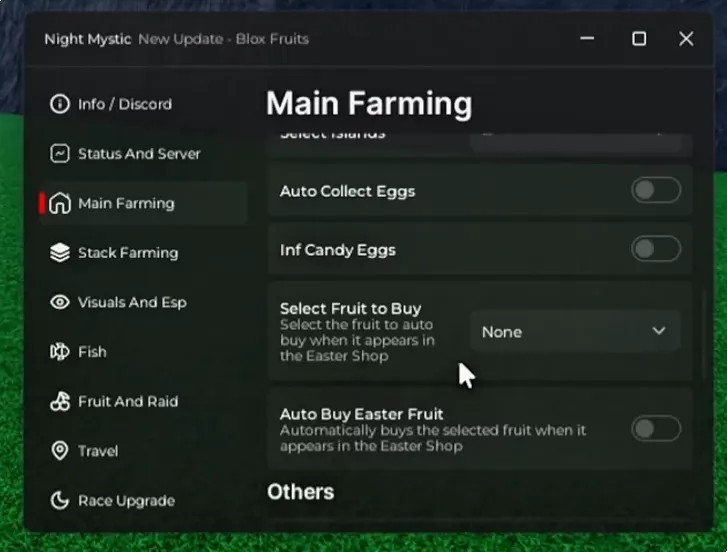This screenshot has width=727, height=552.
Task: Click the Race Upgrade moon icon
Action: coord(60,501)
